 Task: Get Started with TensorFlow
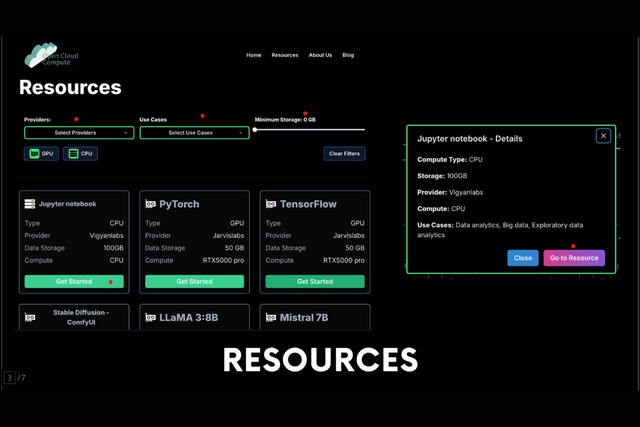[315, 281]
